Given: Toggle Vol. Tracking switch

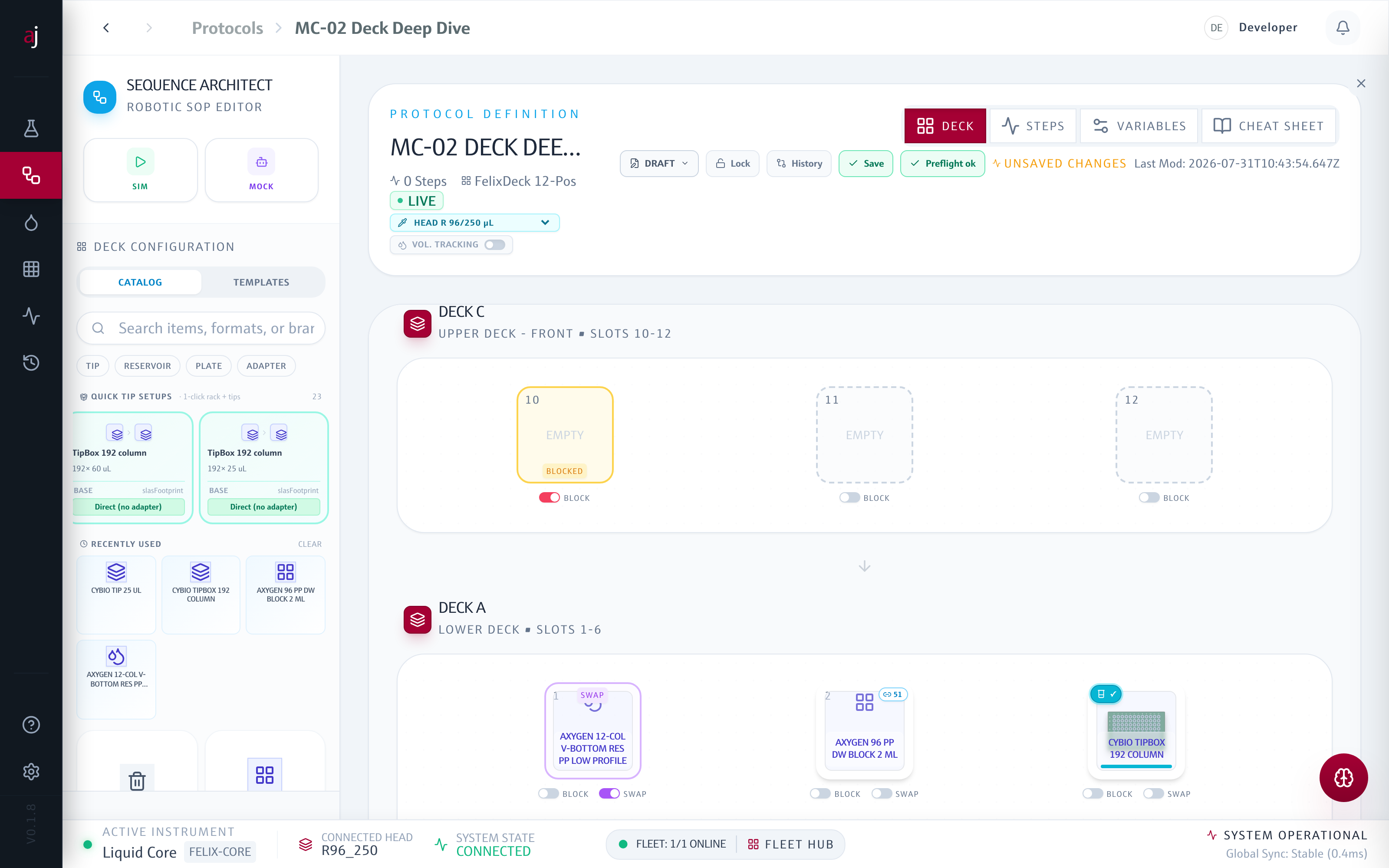Looking at the screenshot, I should pyautogui.click(x=495, y=244).
